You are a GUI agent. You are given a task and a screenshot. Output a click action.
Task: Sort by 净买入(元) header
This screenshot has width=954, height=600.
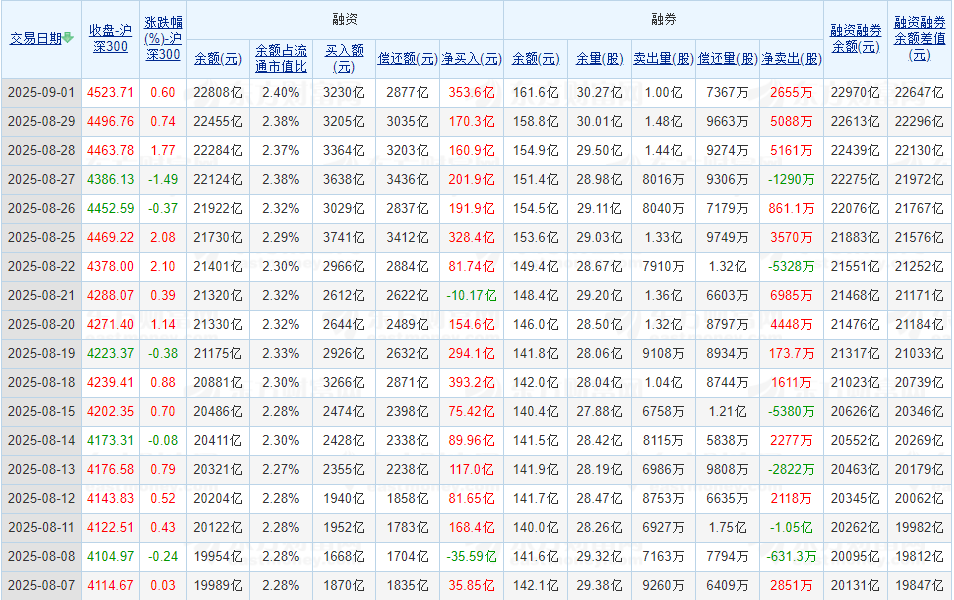[472, 59]
